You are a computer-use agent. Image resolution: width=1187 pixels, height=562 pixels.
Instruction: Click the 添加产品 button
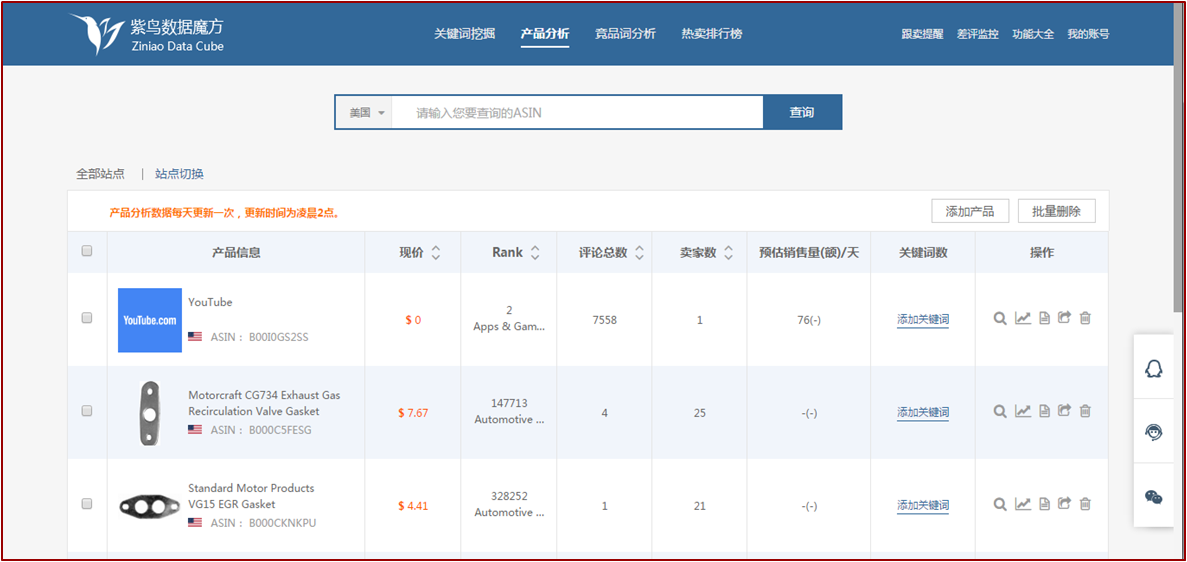coord(969,211)
